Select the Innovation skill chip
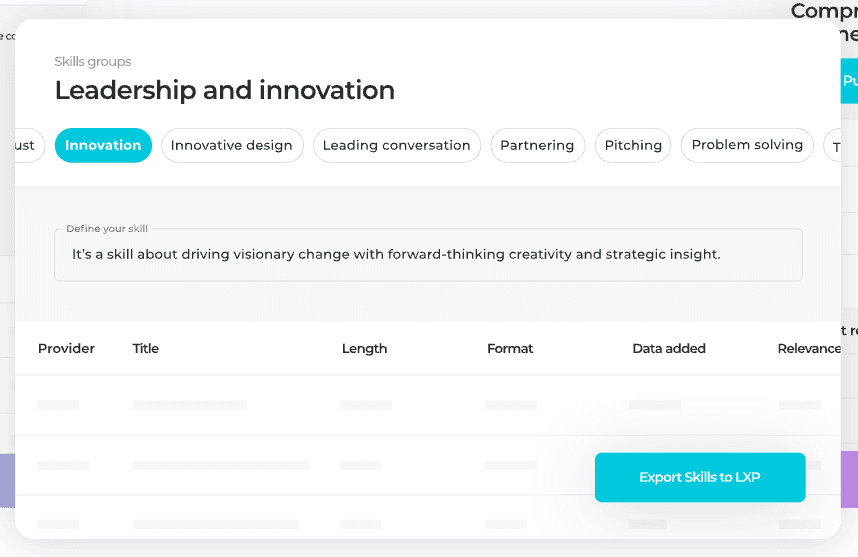 tap(103, 145)
